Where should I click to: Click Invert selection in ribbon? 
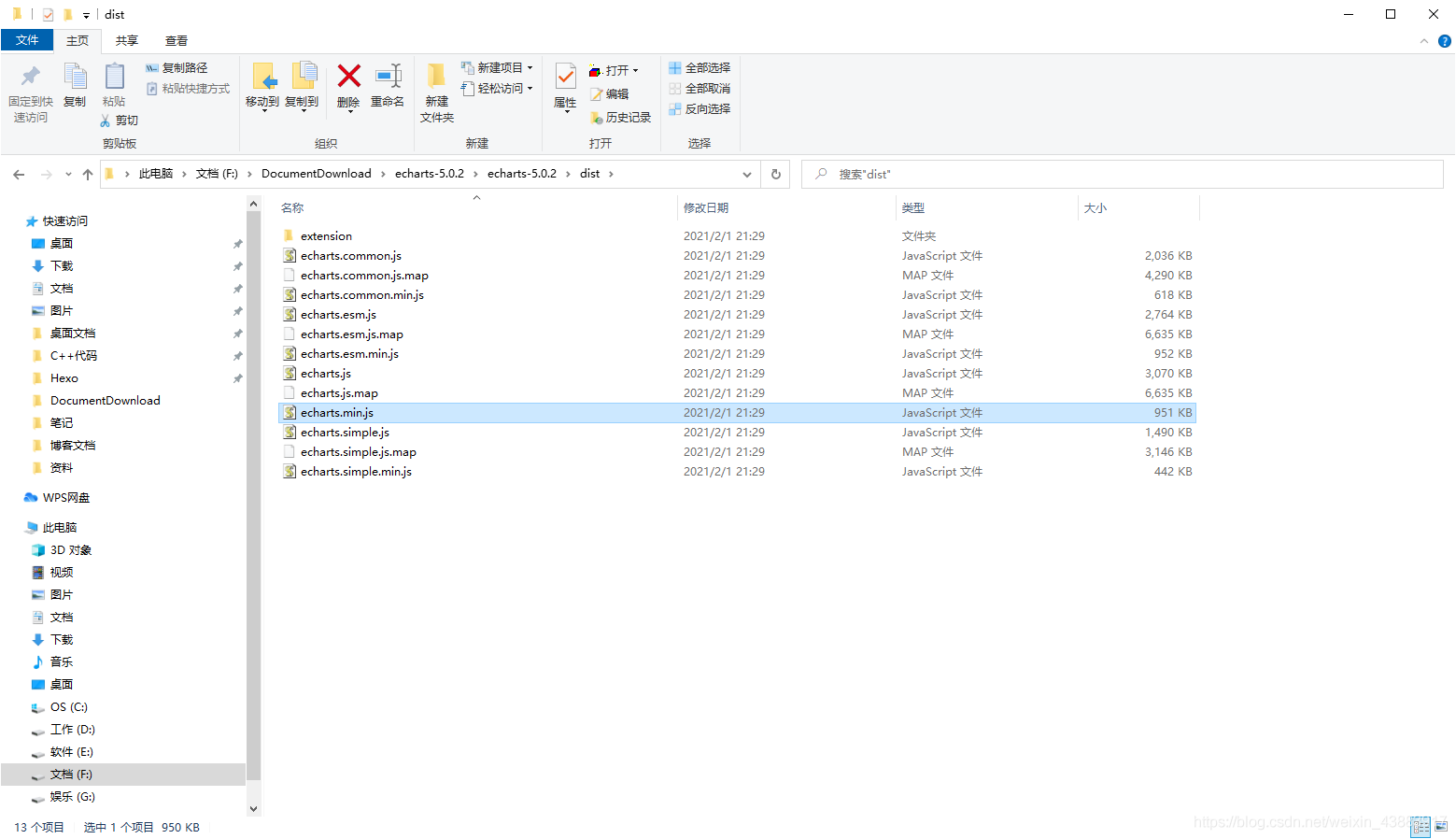700,109
